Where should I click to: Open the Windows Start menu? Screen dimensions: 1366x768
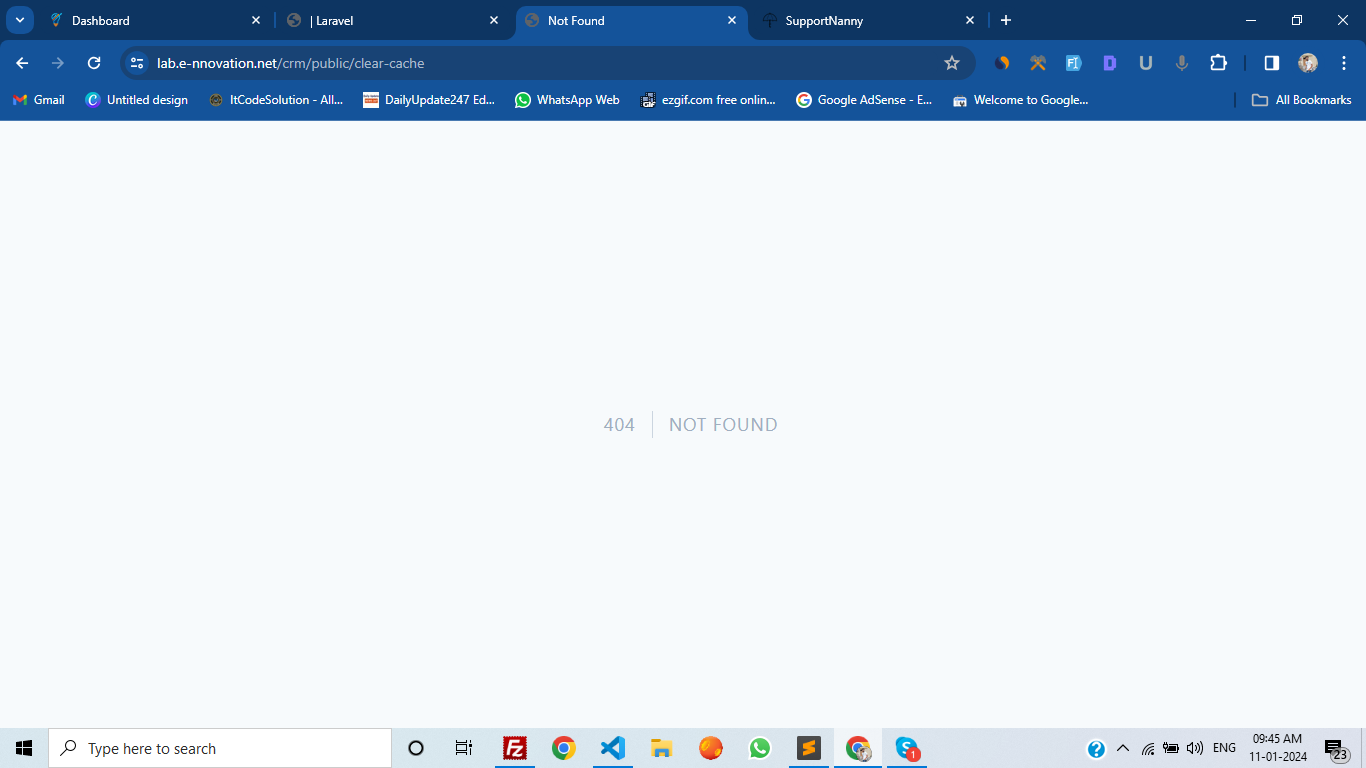pyautogui.click(x=24, y=748)
